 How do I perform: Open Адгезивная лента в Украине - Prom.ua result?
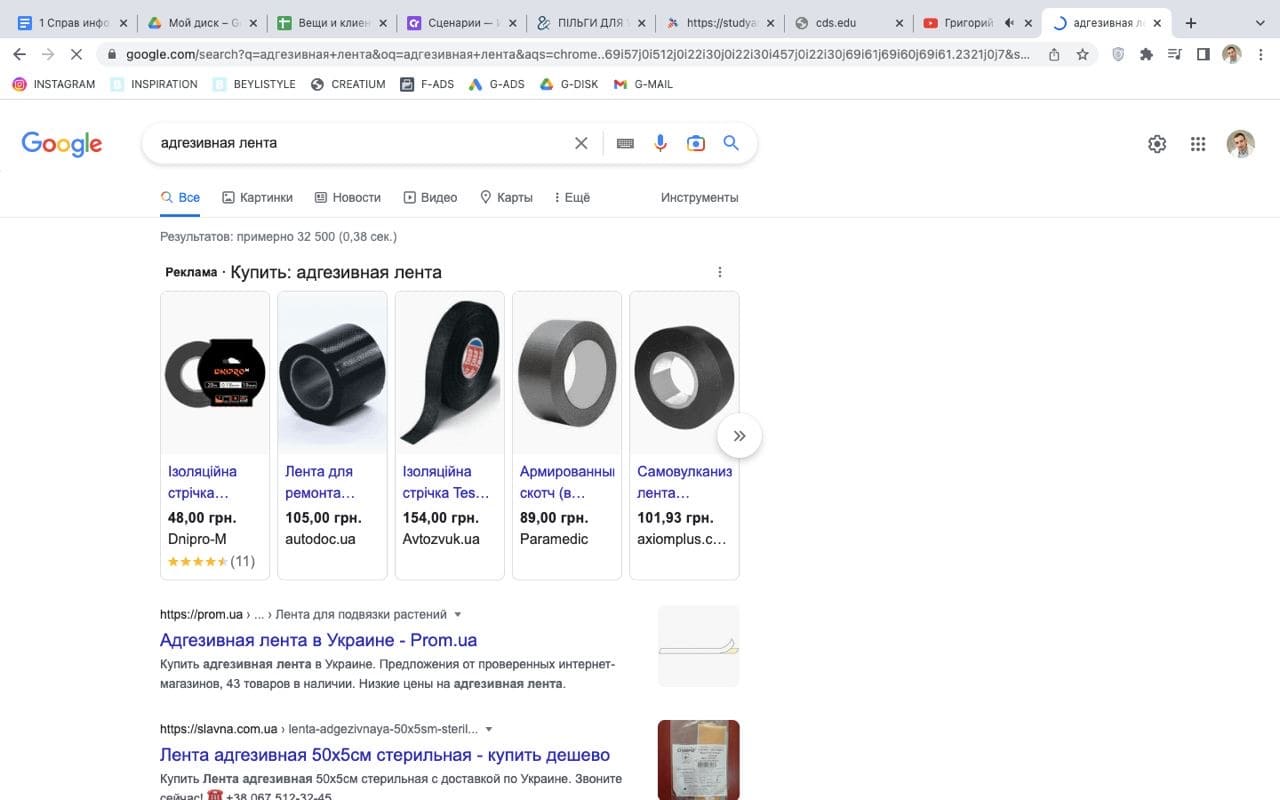coord(318,640)
